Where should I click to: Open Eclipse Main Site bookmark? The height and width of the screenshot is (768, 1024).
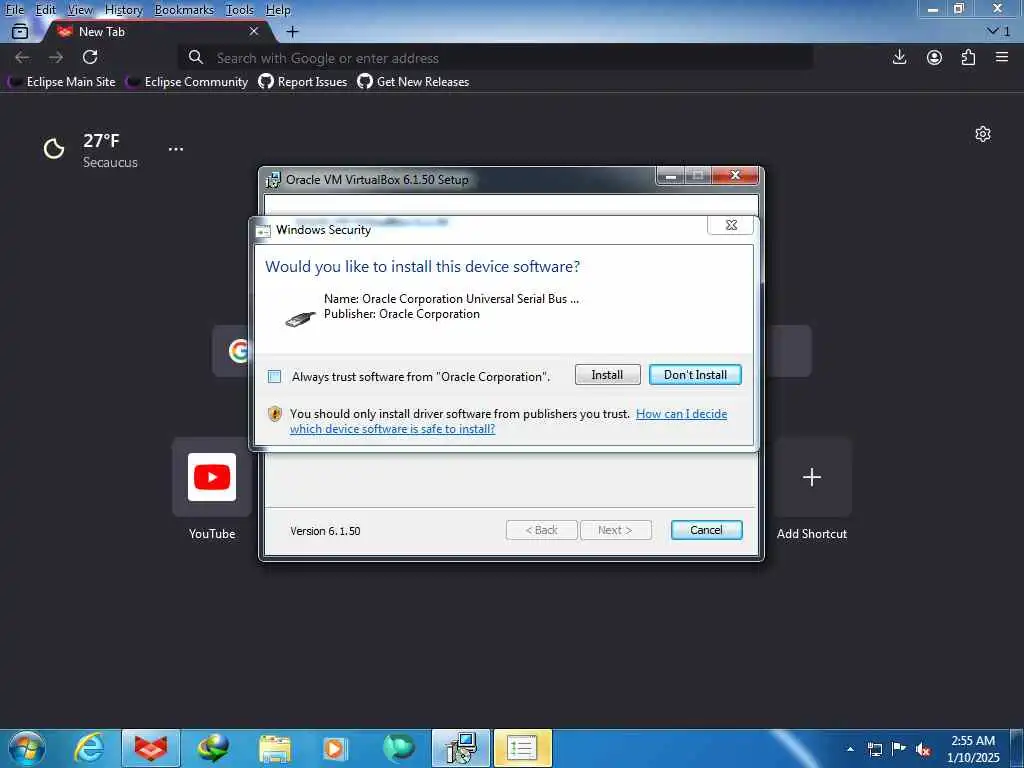pos(61,82)
